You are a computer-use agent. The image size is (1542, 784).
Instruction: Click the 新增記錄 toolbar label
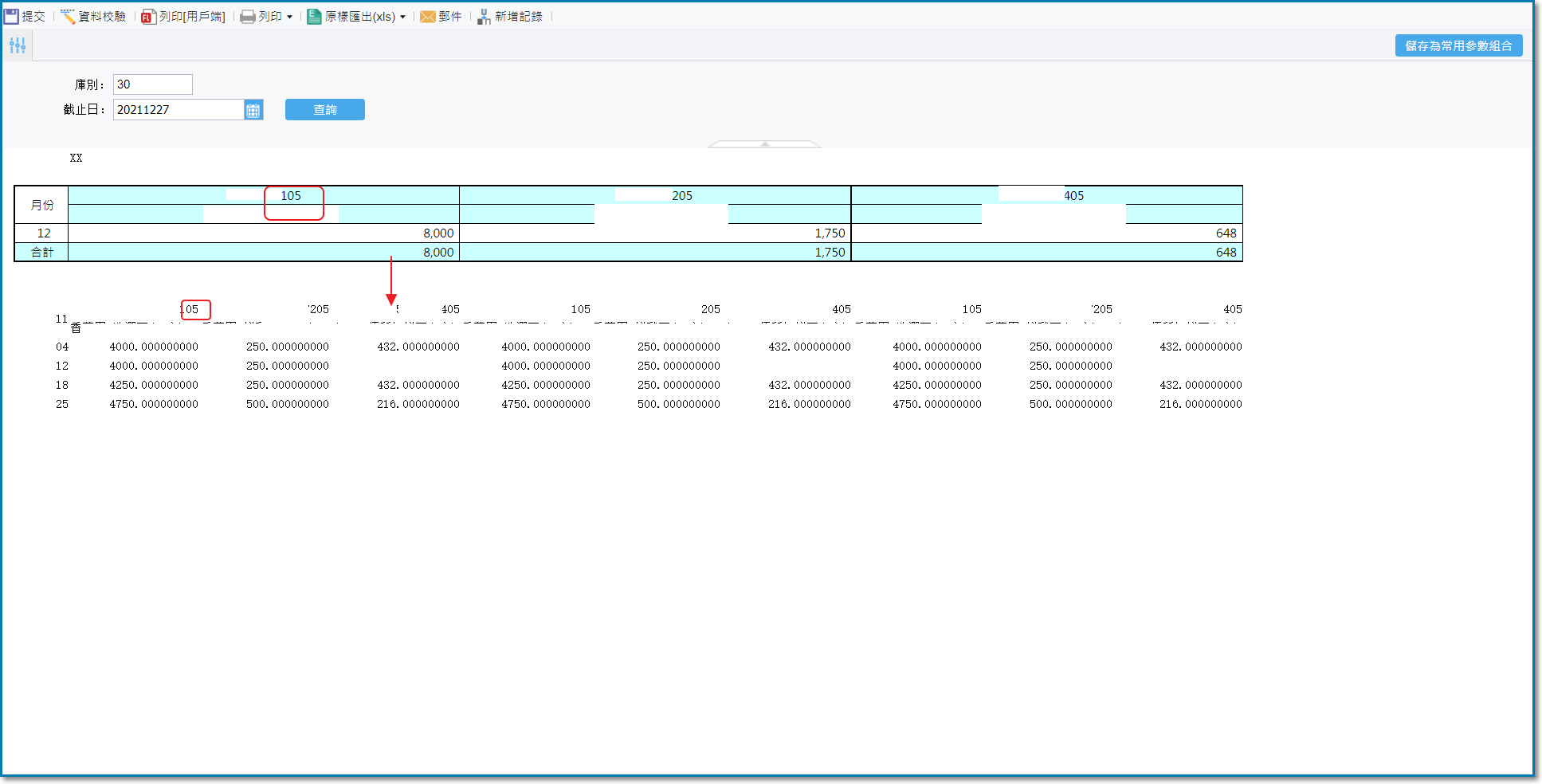pos(519,17)
